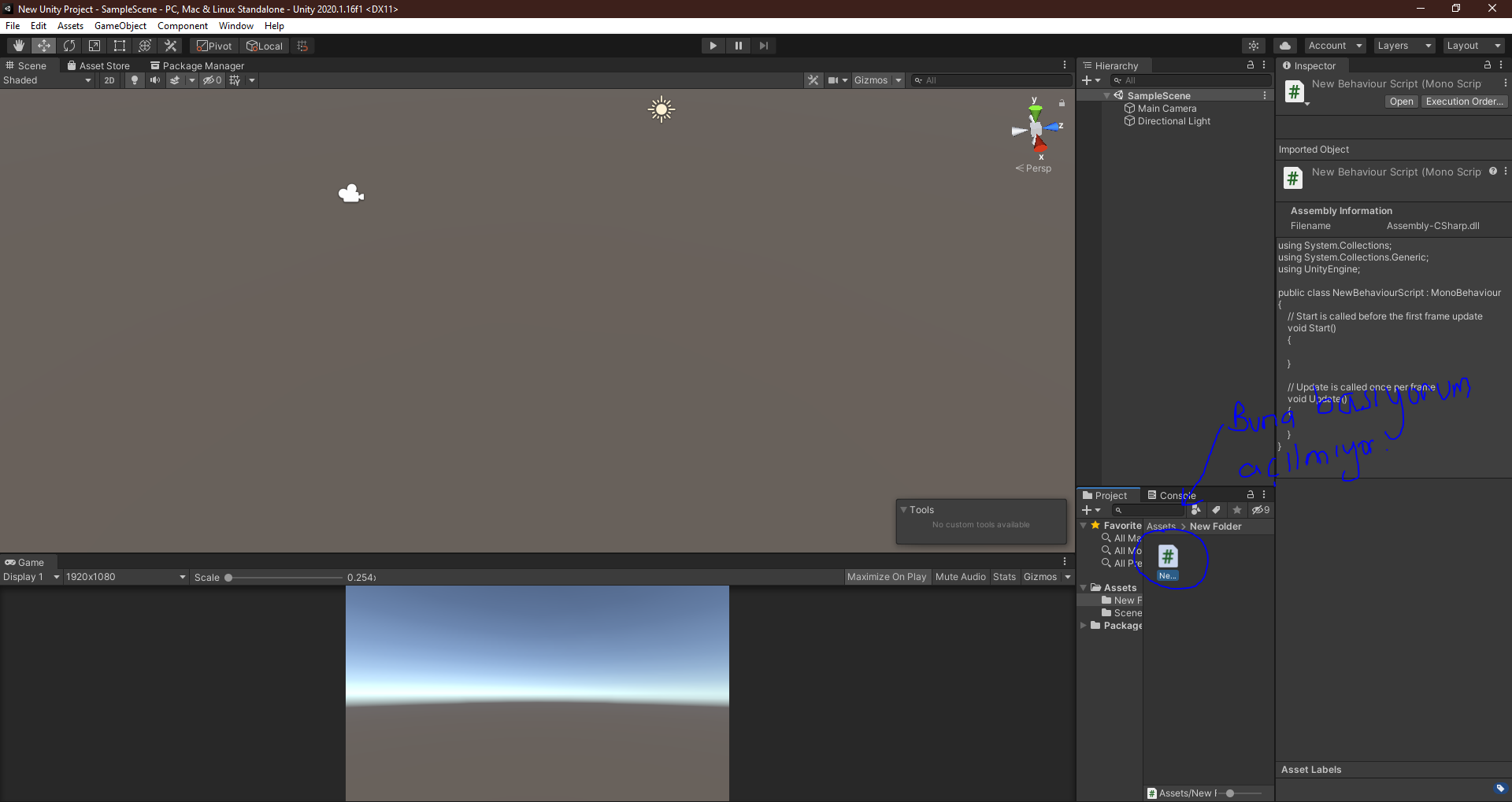Click the scene orientation gizmo cube
This screenshot has width=1512, height=802.
point(1036,128)
